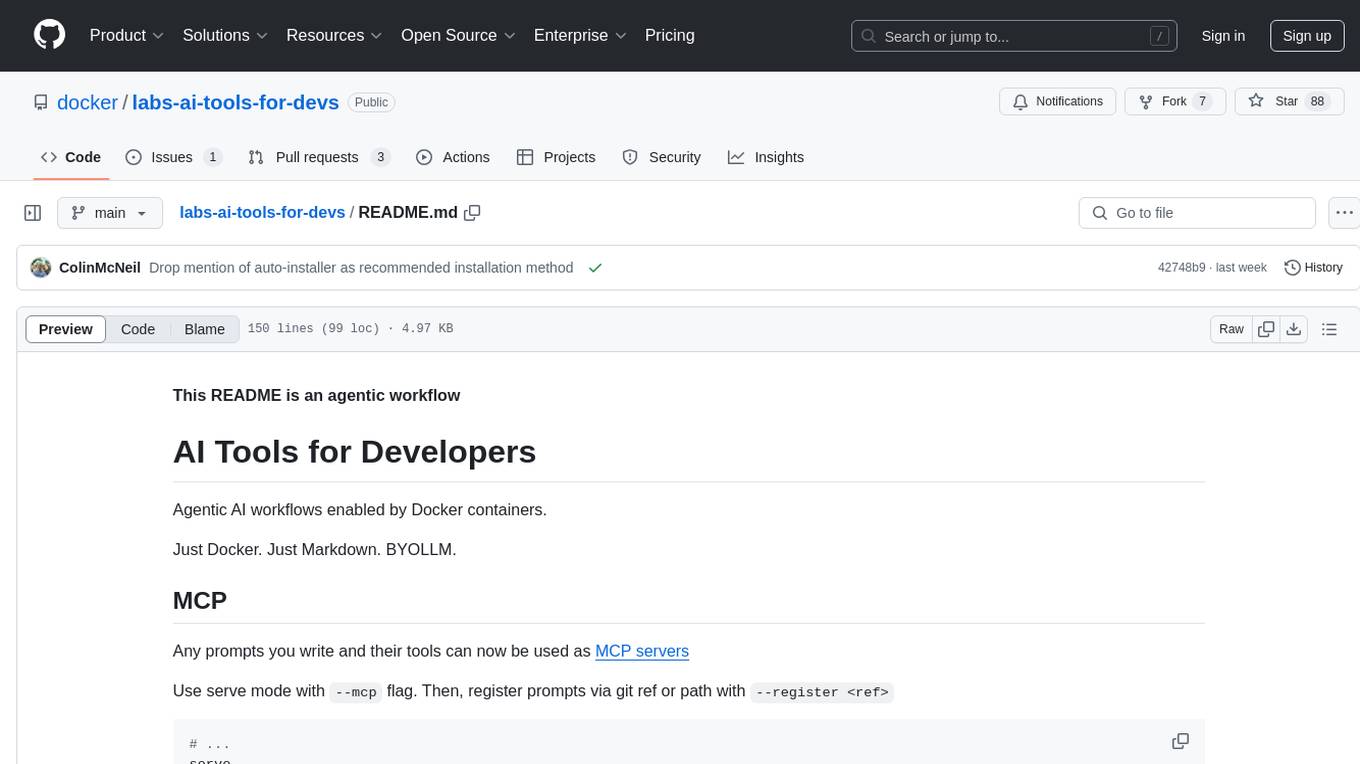The width and height of the screenshot is (1360, 764).
Task: Download the raw file
Action: 1293,329
